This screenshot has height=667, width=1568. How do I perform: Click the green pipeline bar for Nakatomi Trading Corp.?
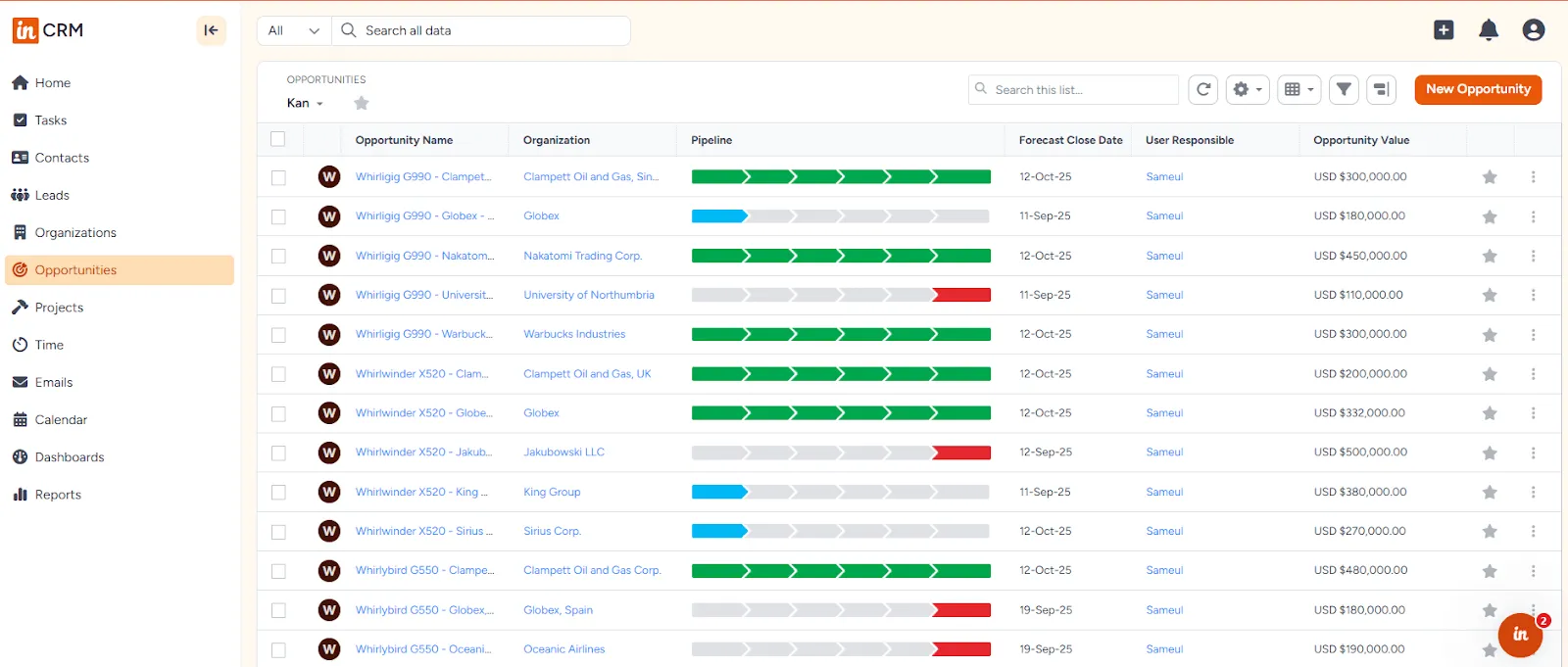841,256
